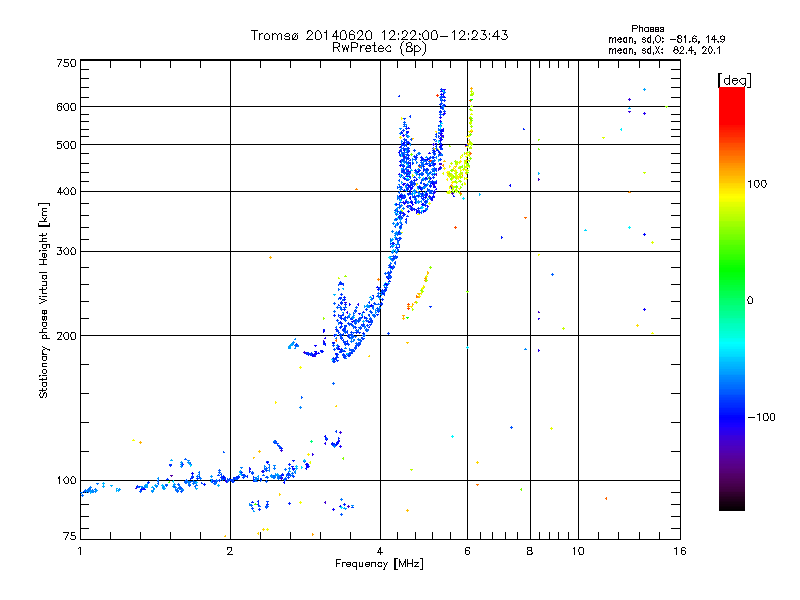
Task: Click the 'Stationary phase Virtual Height [km]' axis label
Action: pos(44,300)
